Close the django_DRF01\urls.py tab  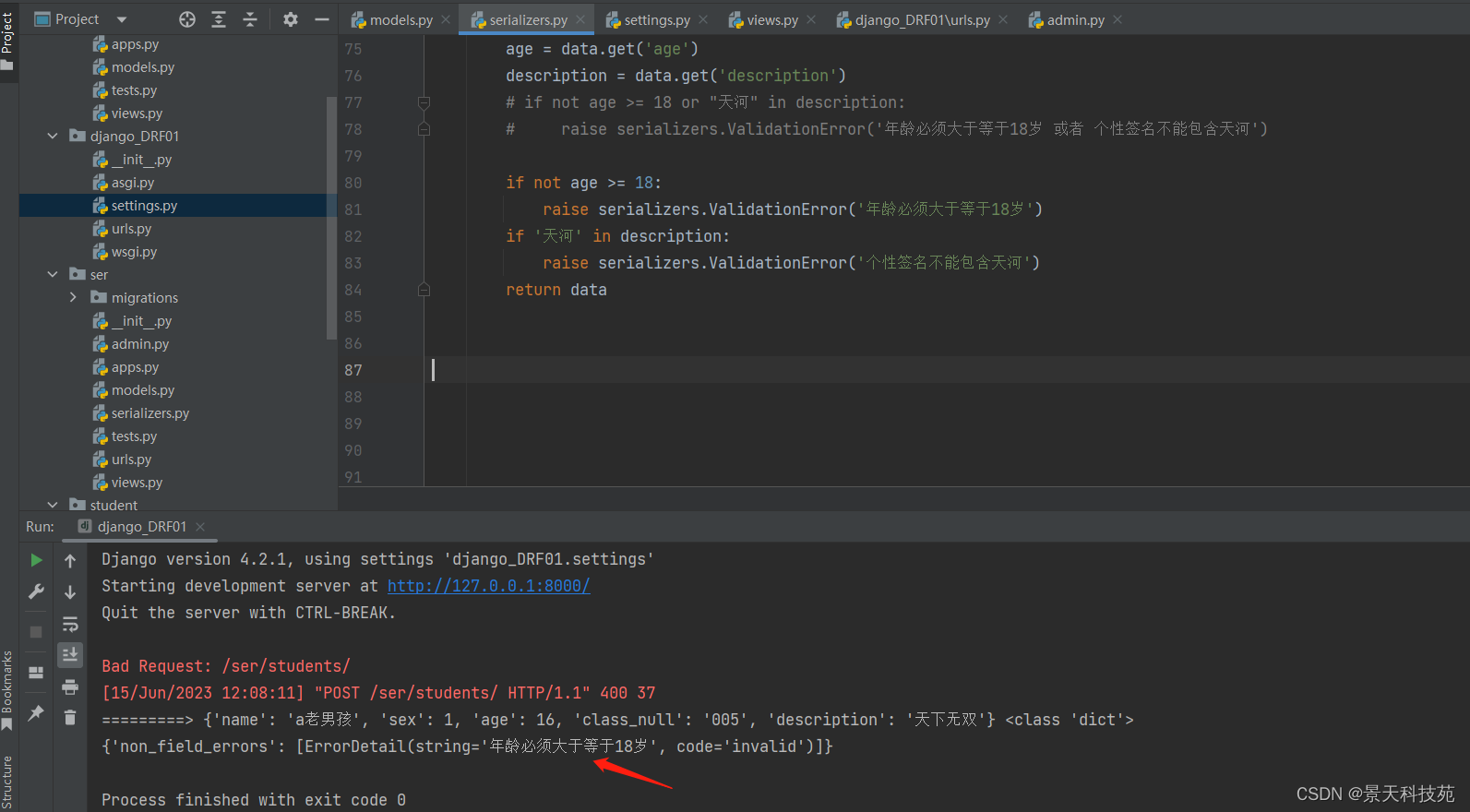coord(1003,19)
